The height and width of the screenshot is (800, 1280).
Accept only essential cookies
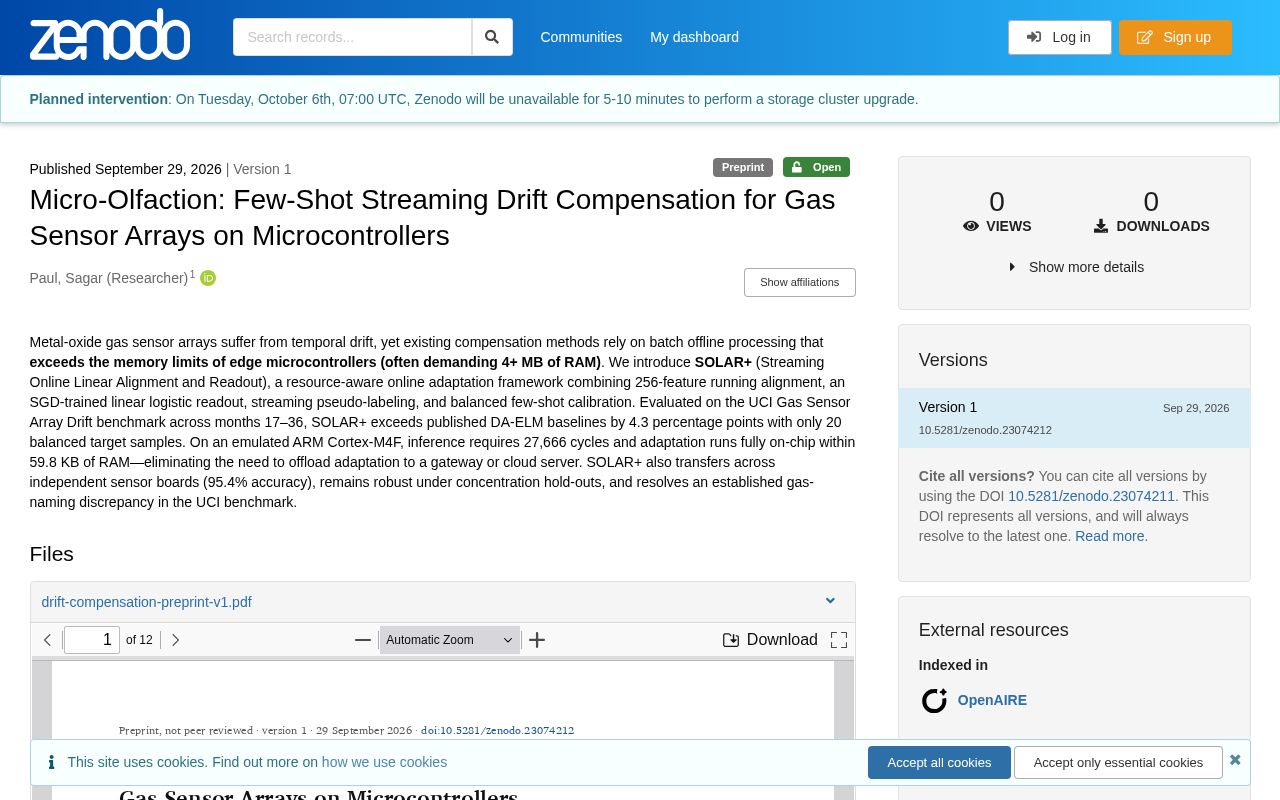coord(1118,762)
